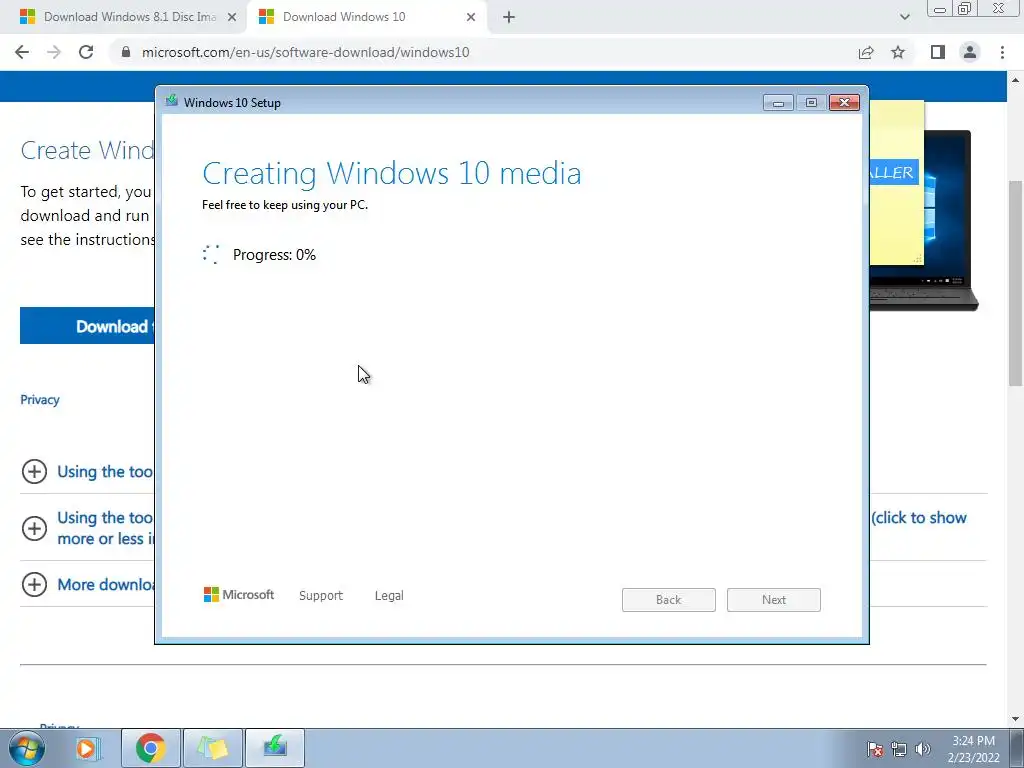This screenshot has height=768, width=1024.
Task: Open the Chrome profile avatar menu
Action: coord(970,52)
